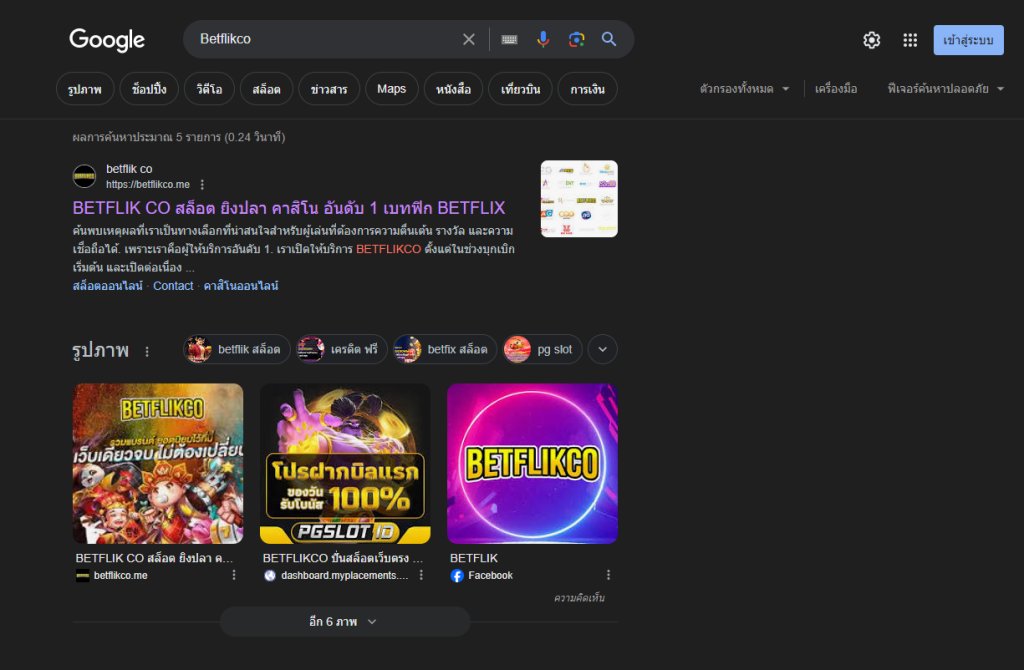Open the สล็อตออนไลน์ sitelink

[108, 285]
